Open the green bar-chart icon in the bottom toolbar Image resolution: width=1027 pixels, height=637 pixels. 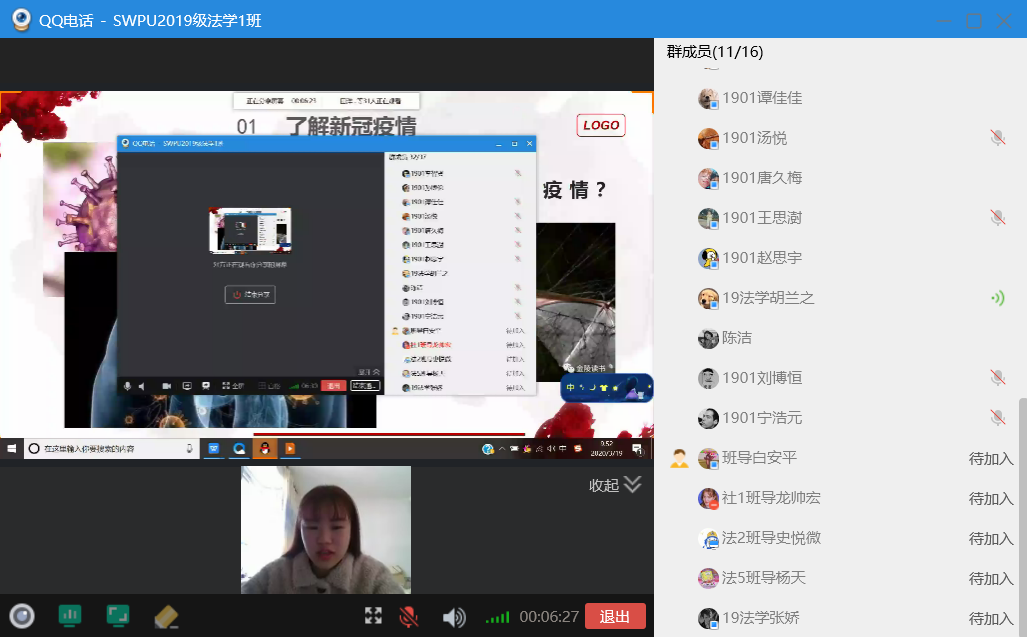[70, 615]
